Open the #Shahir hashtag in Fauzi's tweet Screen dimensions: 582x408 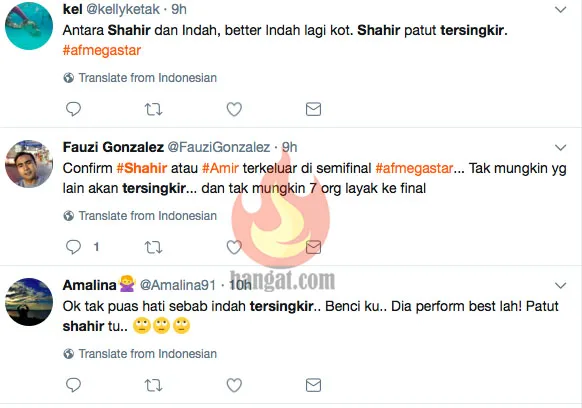click(141, 168)
